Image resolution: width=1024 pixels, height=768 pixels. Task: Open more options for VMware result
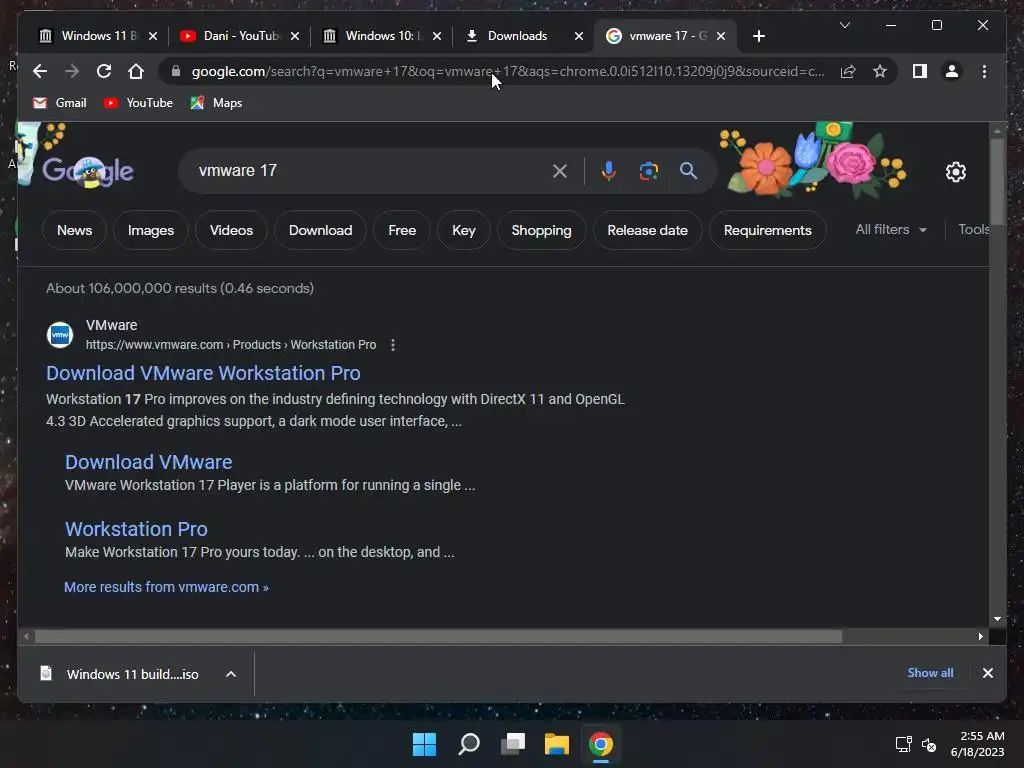tap(392, 345)
